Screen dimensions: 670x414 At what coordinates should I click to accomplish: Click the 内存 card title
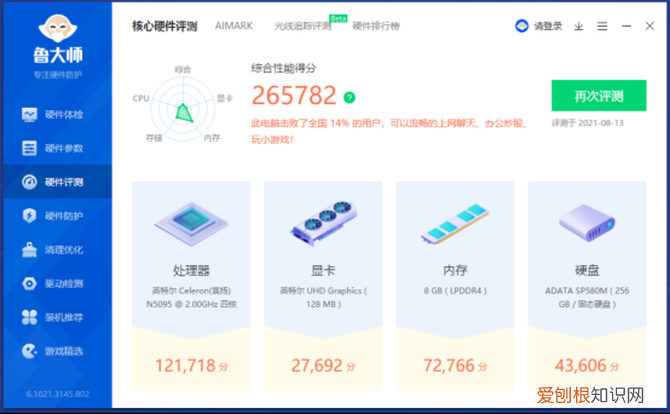pyautogui.click(x=455, y=270)
